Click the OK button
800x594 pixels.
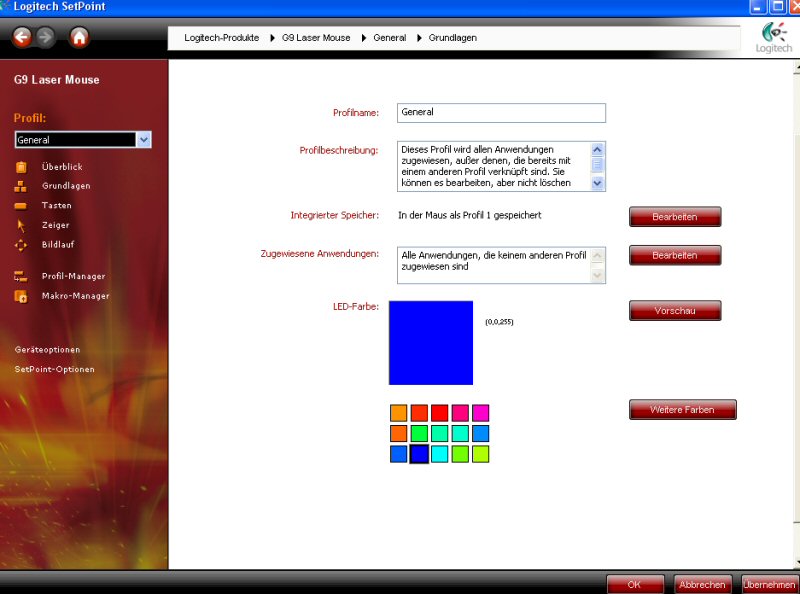tap(635, 585)
